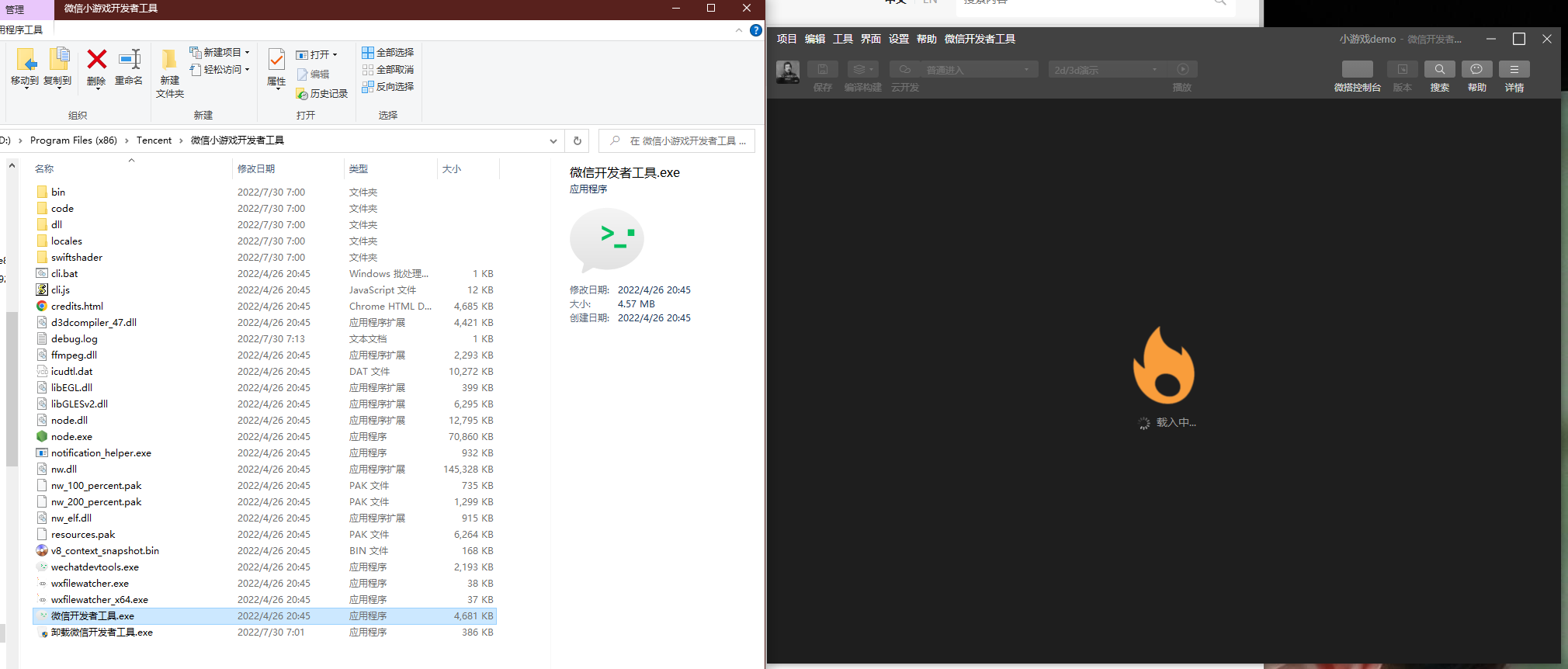1568x669 pixels.
Task: Click 反向选择 (Invert selection) in ribbon
Action: click(x=387, y=87)
